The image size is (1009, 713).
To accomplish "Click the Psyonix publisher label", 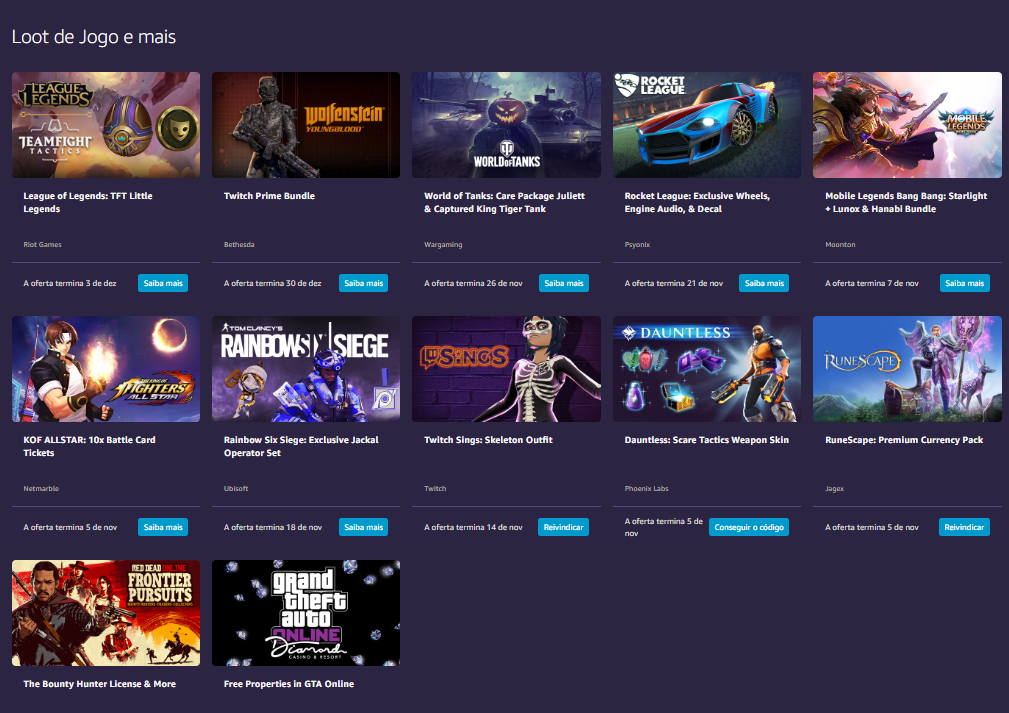I will [637, 245].
